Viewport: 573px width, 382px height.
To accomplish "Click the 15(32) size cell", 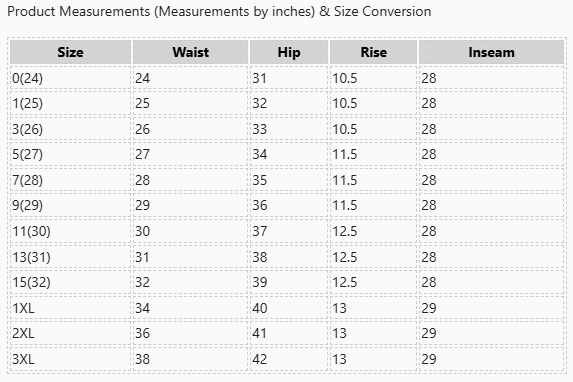I will point(70,282).
